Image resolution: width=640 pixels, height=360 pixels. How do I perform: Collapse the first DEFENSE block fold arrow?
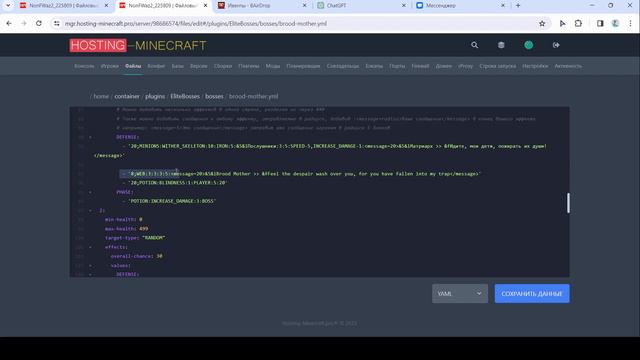point(90,137)
